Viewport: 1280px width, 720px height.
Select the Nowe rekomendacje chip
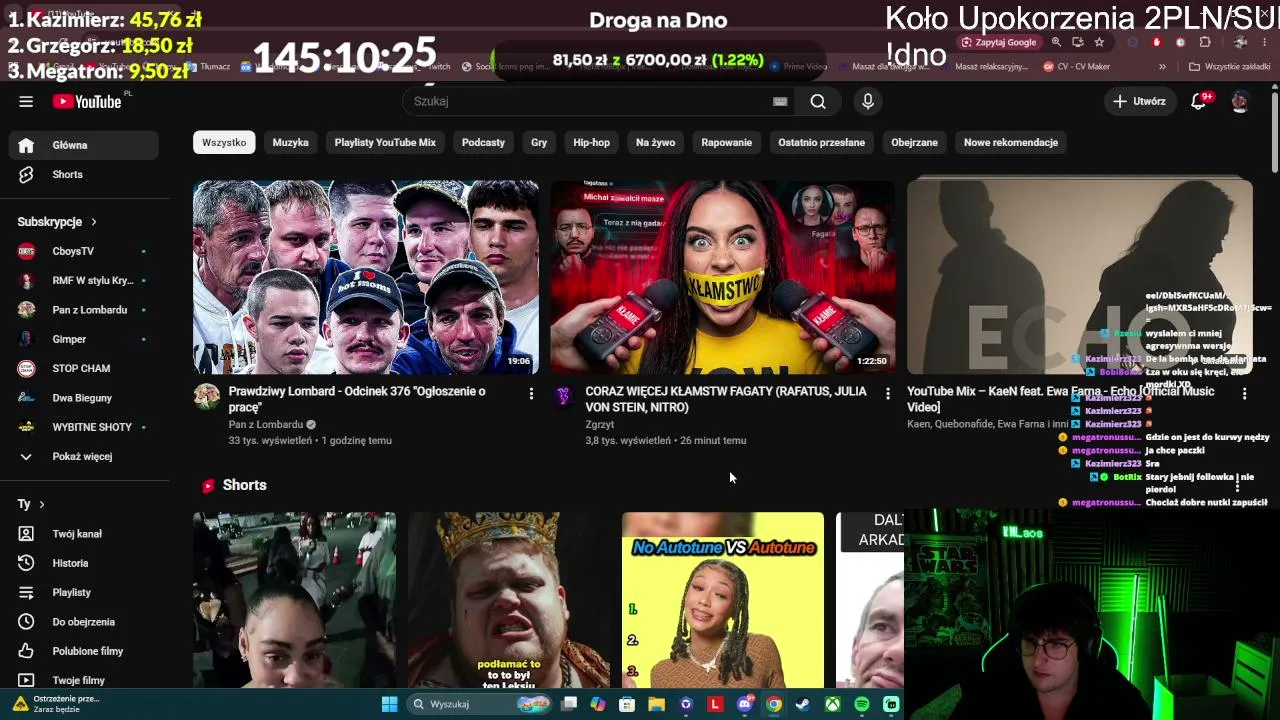(x=1011, y=142)
